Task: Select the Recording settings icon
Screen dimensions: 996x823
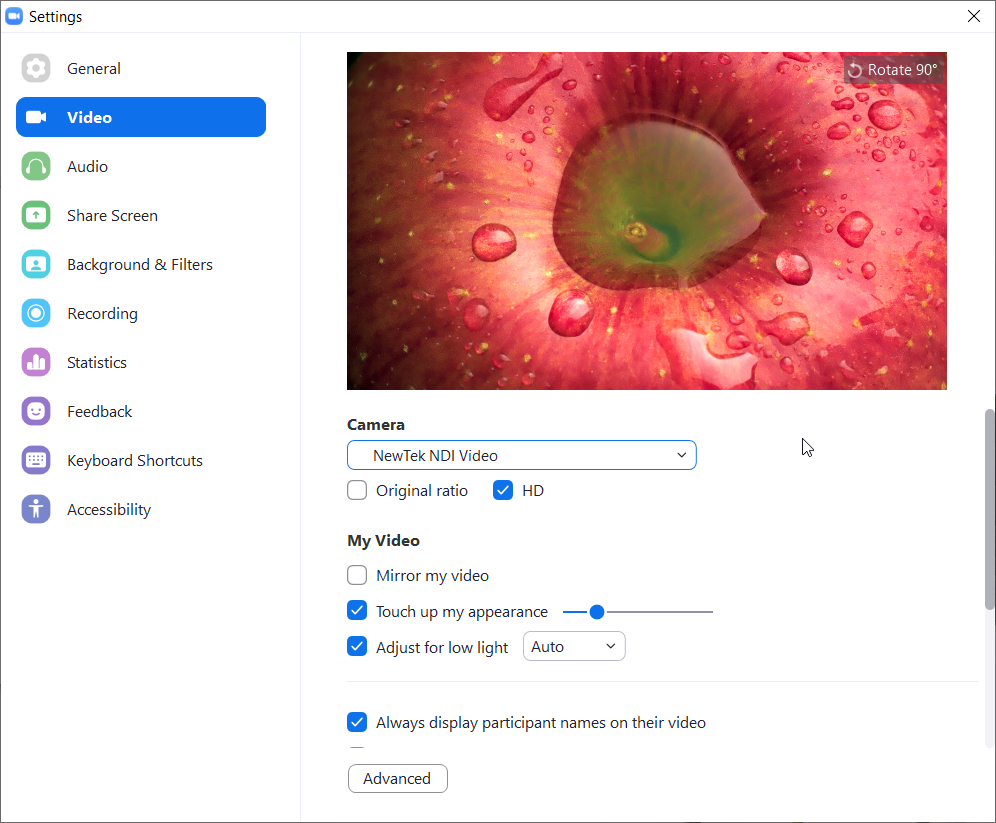Action: click(x=36, y=313)
